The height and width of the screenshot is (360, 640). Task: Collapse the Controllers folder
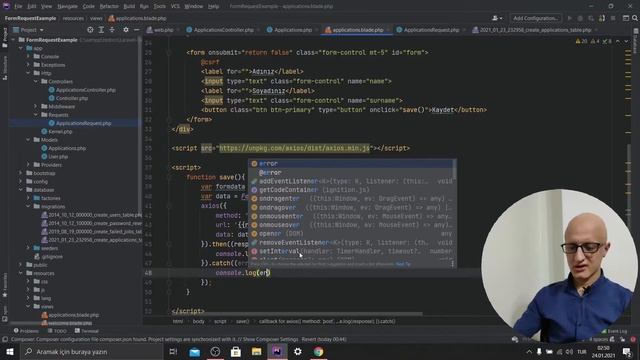coord(36,81)
